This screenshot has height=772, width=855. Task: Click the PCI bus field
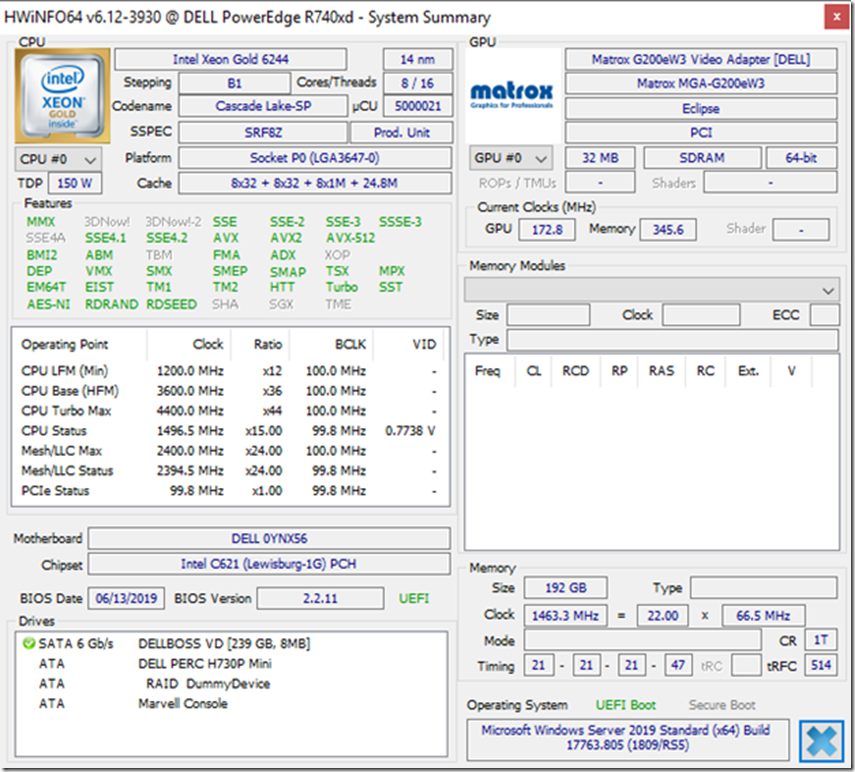(701, 132)
